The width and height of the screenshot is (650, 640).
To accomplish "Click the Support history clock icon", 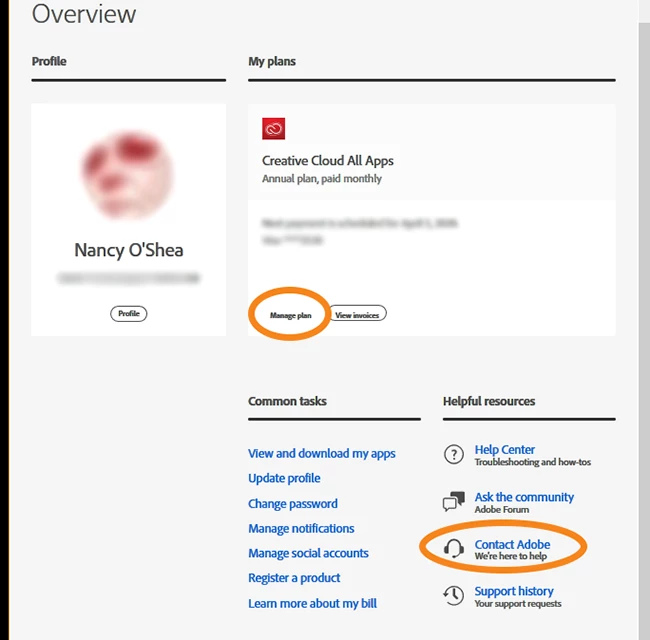I will point(454,596).
